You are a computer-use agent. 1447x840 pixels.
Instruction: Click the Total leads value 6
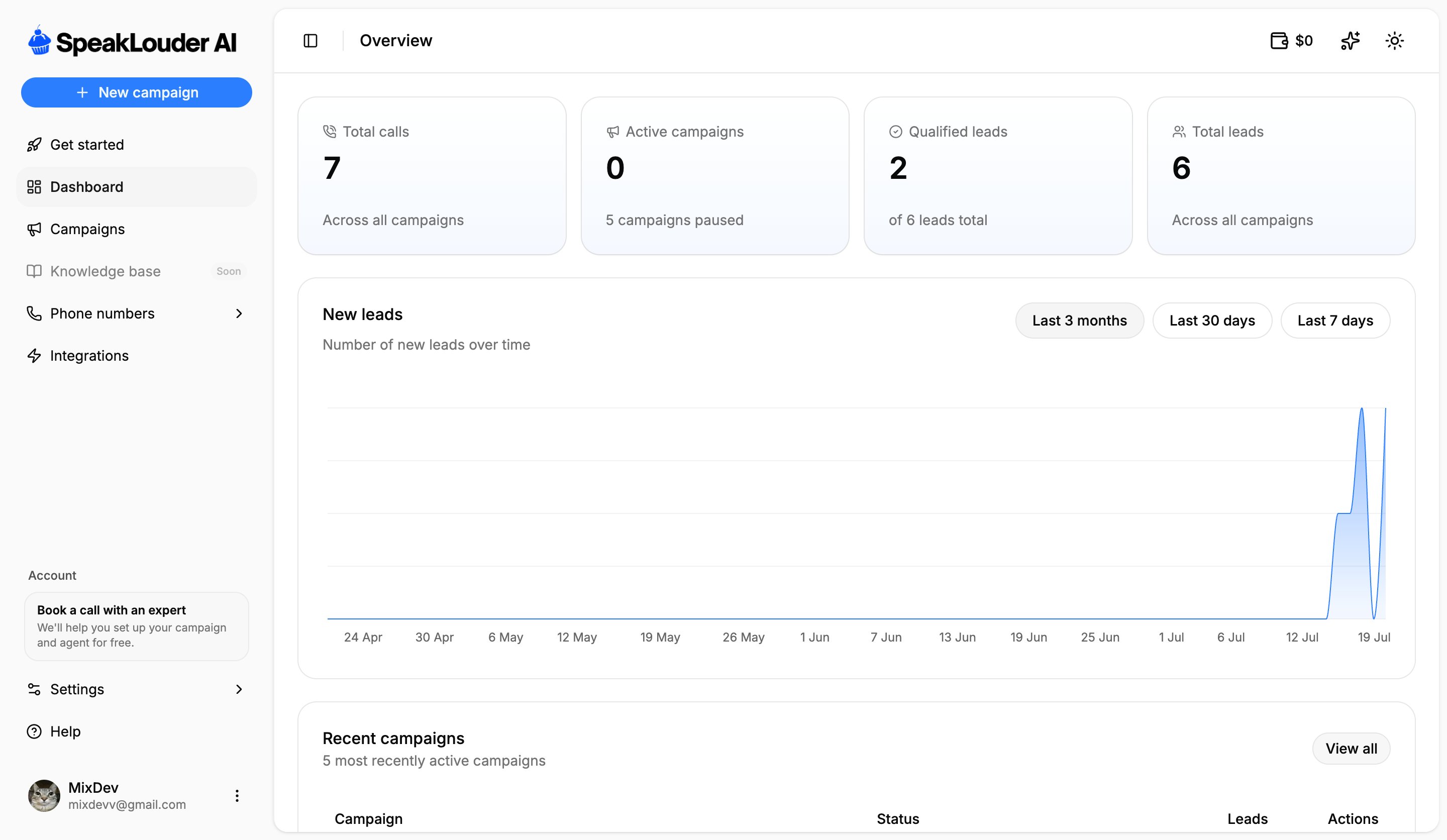[x=1181, y=168]
